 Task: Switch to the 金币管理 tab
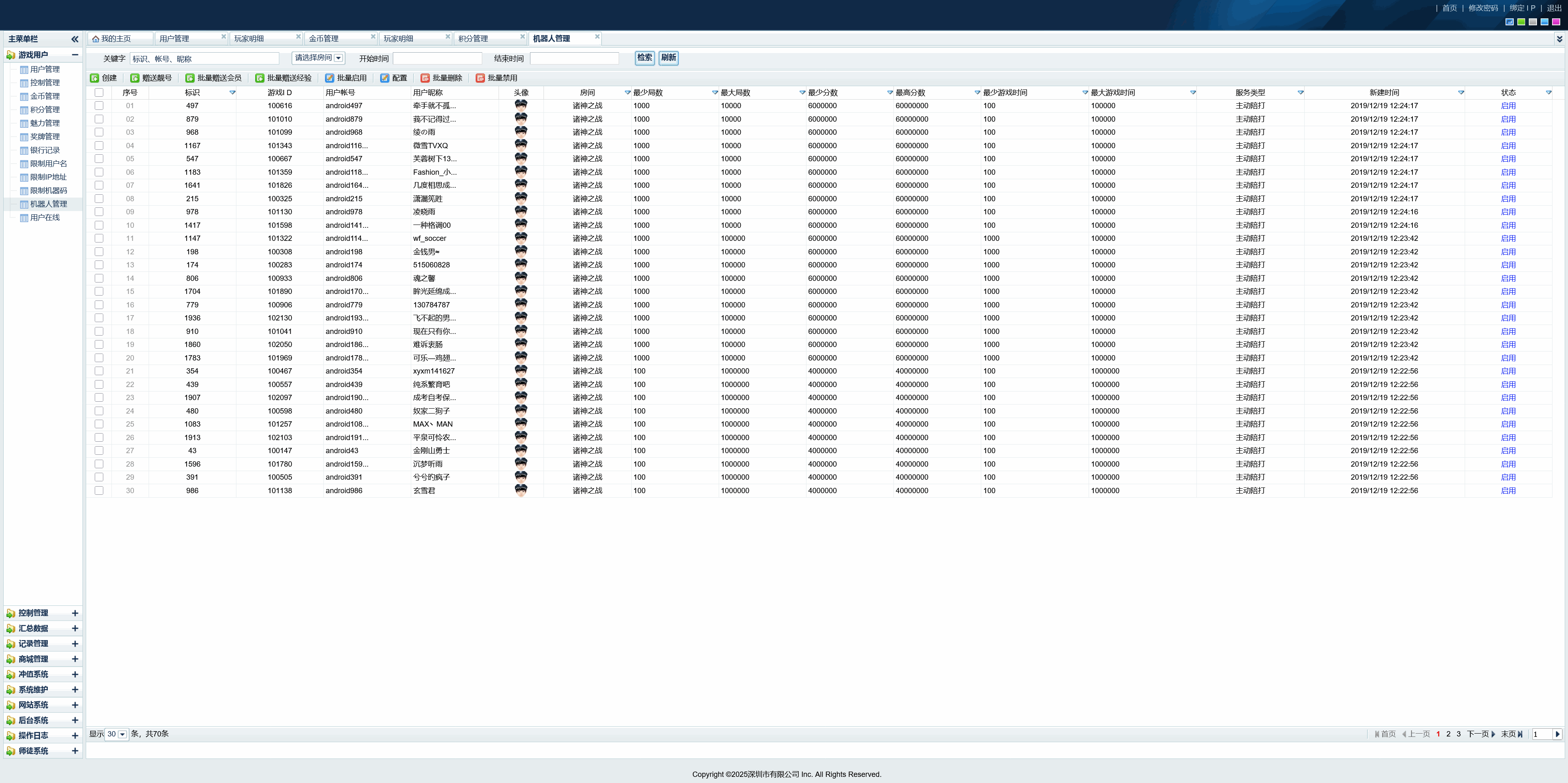(x=324, y=38)
